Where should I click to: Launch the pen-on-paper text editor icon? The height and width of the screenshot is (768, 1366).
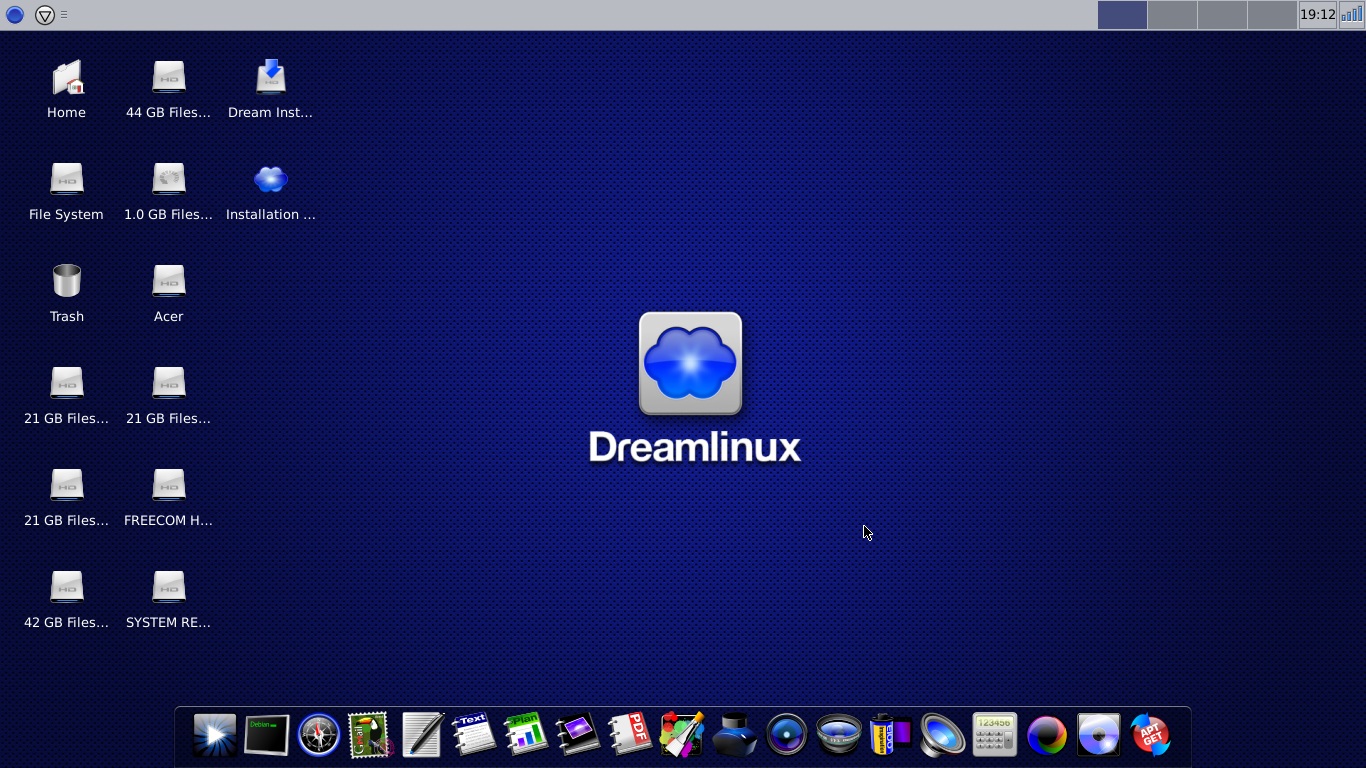pos(422,735)
